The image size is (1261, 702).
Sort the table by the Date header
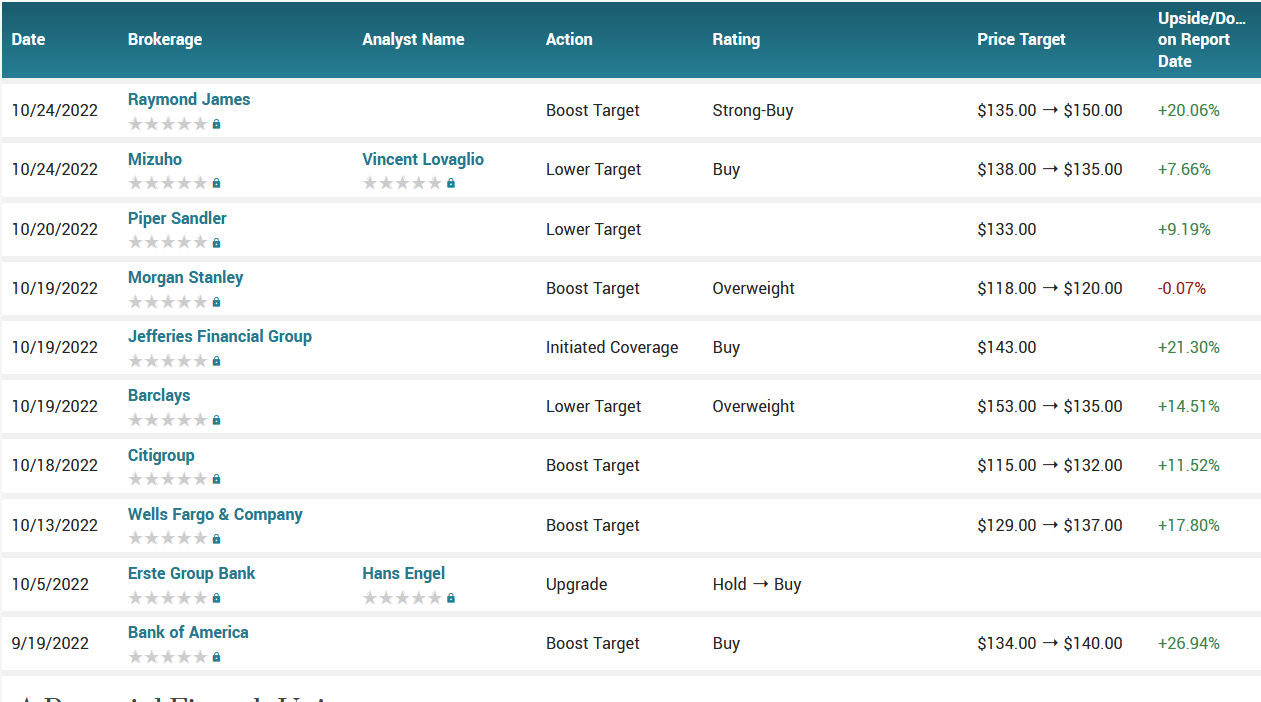27,39
